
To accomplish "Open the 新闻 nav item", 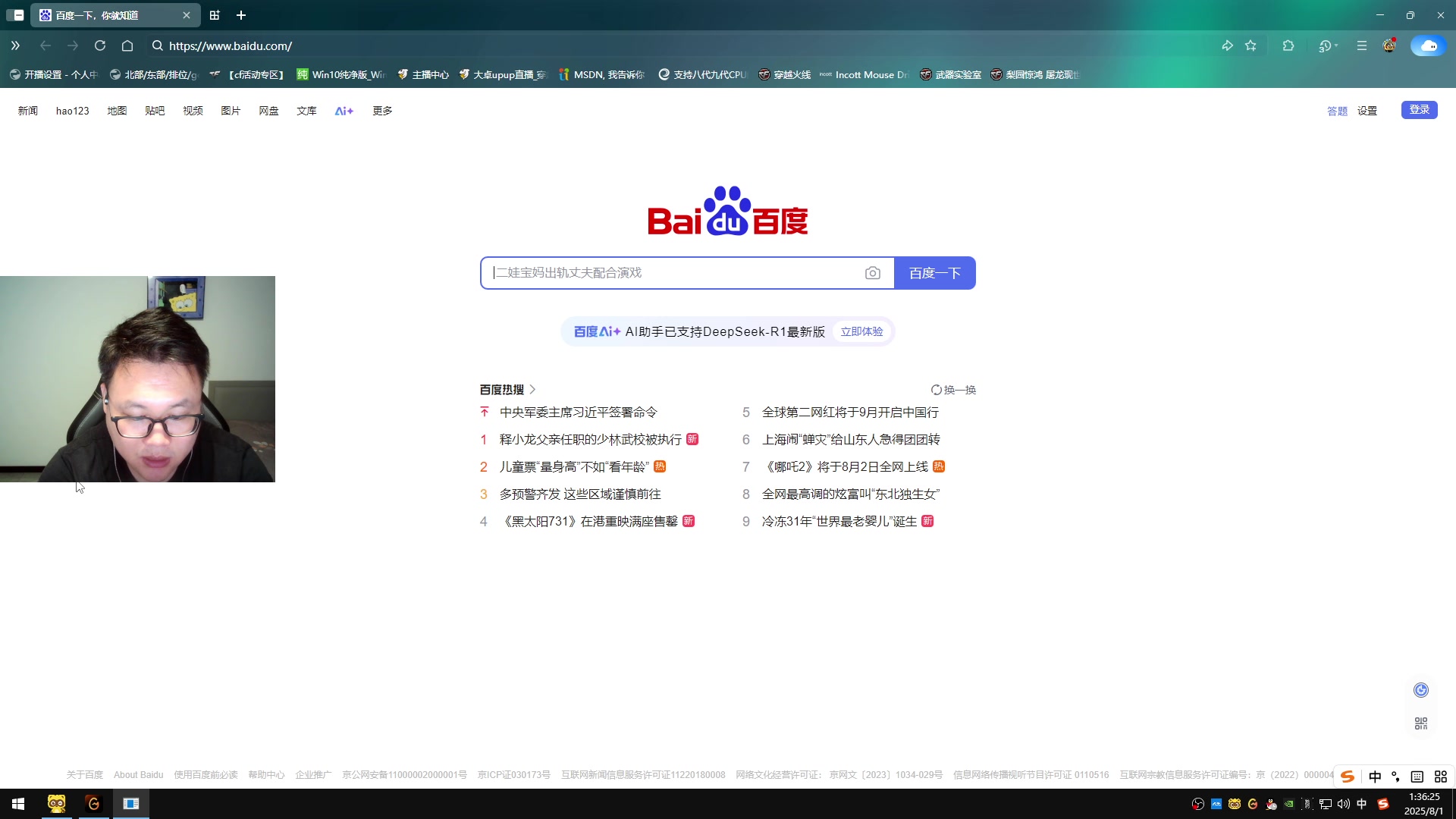I will tap(28, 111).
